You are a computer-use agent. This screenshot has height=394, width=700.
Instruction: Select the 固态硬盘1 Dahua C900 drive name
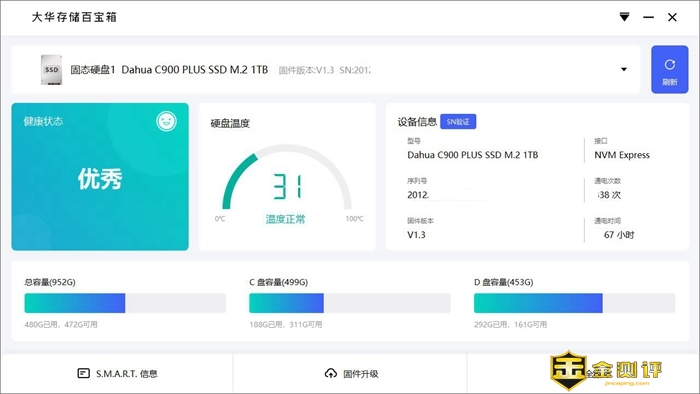(169, 70)
